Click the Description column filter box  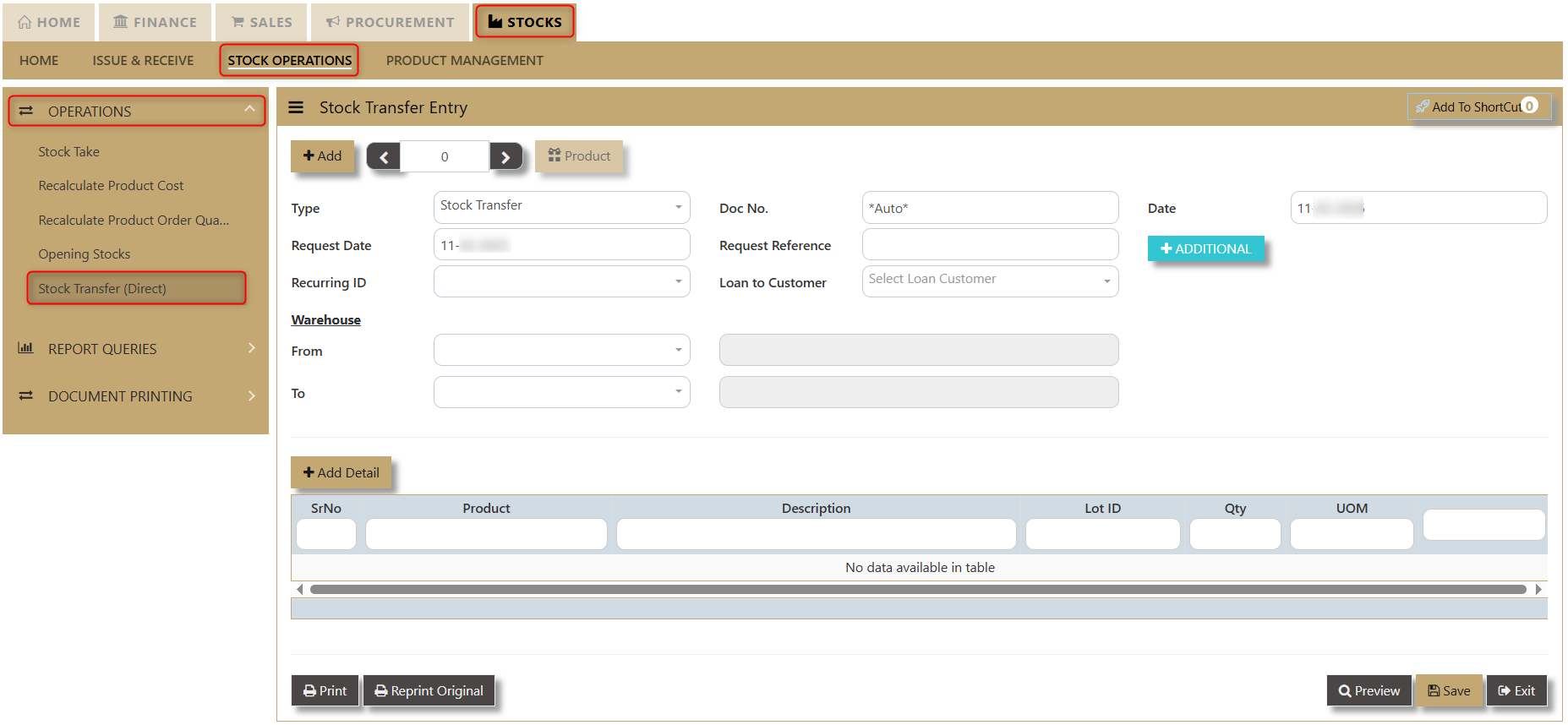tap(817, 534)
